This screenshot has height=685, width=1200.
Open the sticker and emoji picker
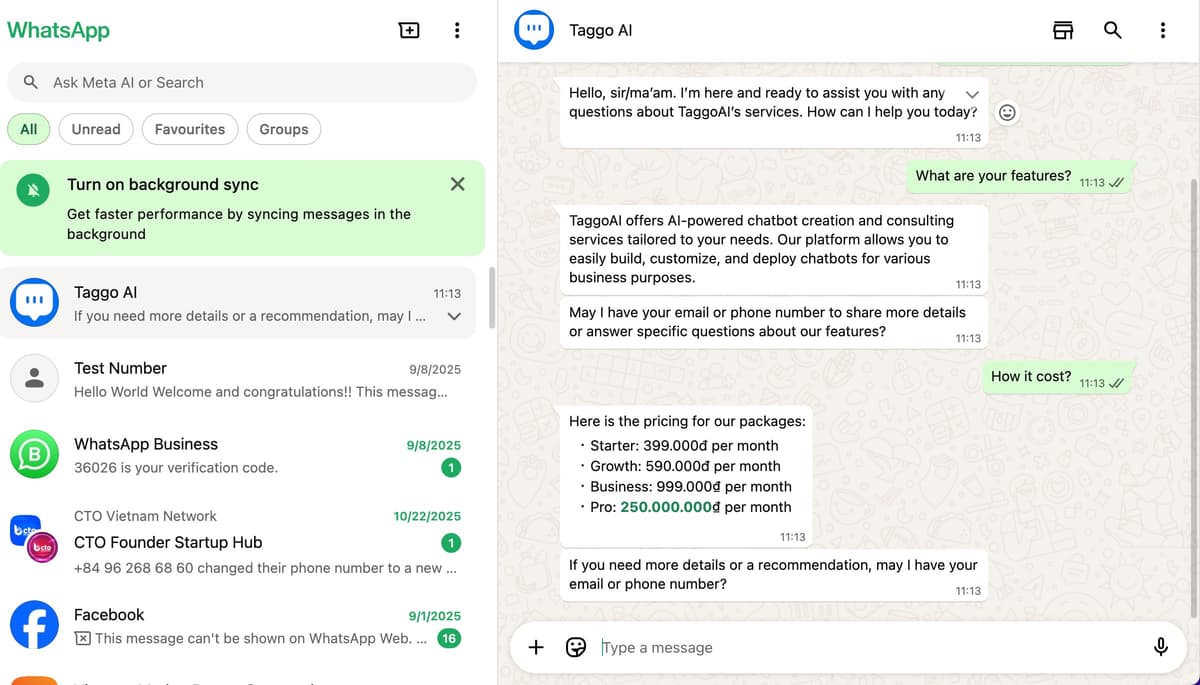576,647
